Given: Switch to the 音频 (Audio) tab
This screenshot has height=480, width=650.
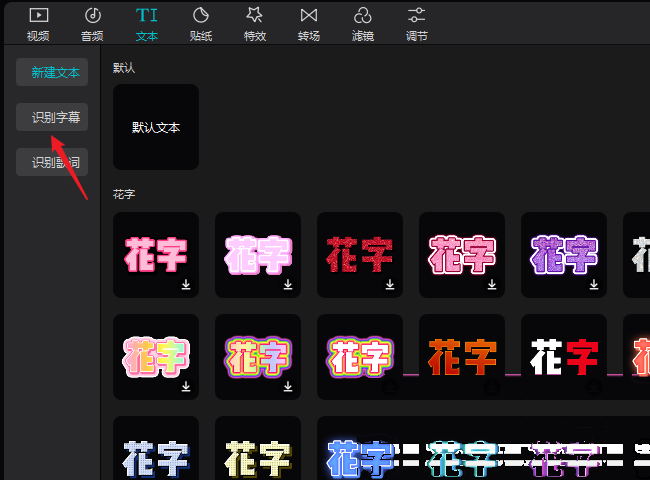Looking at the screenshot, I should pyautogui.click(x=92, y=24).
